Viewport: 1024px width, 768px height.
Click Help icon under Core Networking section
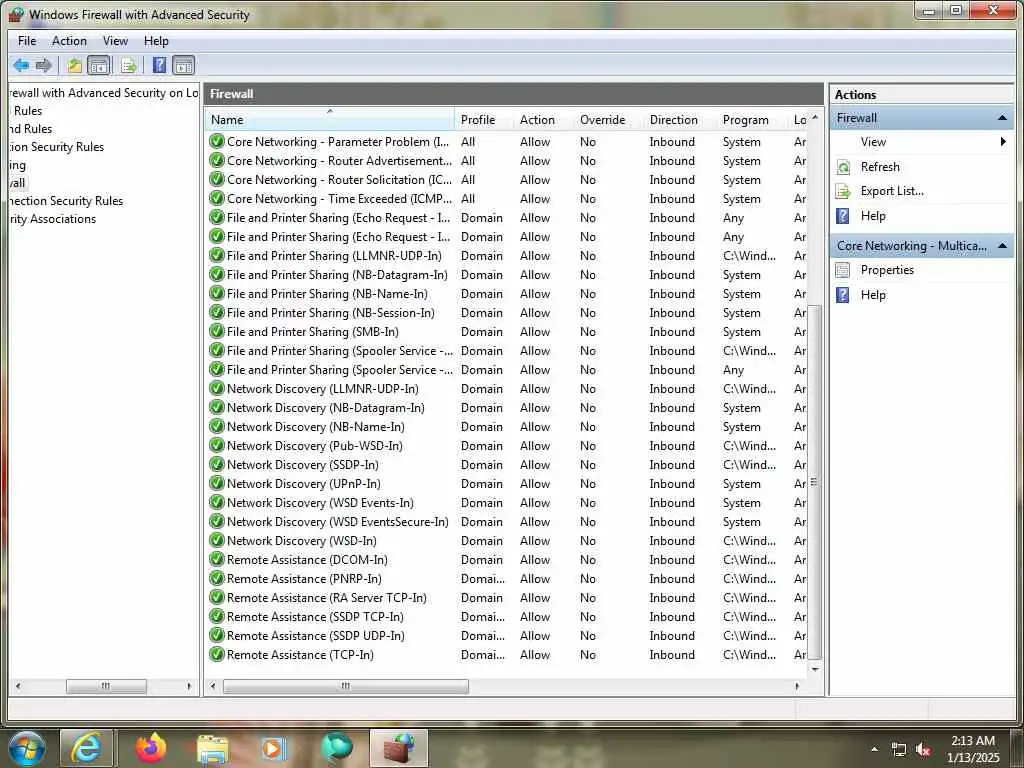(x=843, y=295)
